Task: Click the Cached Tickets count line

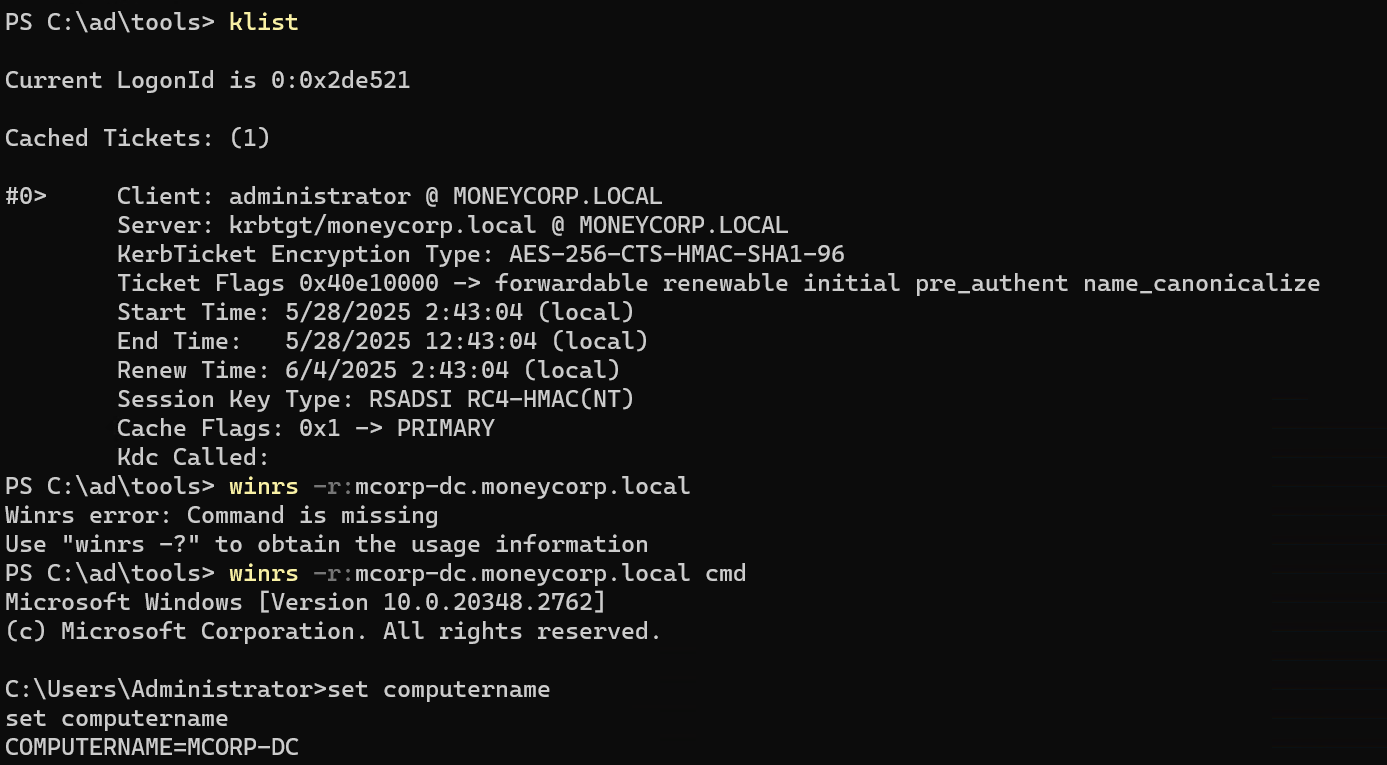Action: point(138,138)
